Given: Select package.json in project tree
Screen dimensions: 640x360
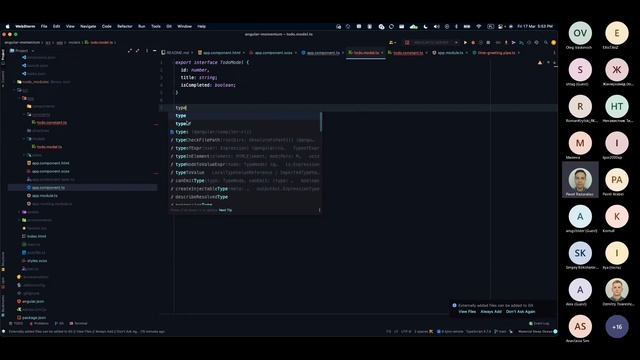Looking at the screenshot, I should (x=34, y=318).
